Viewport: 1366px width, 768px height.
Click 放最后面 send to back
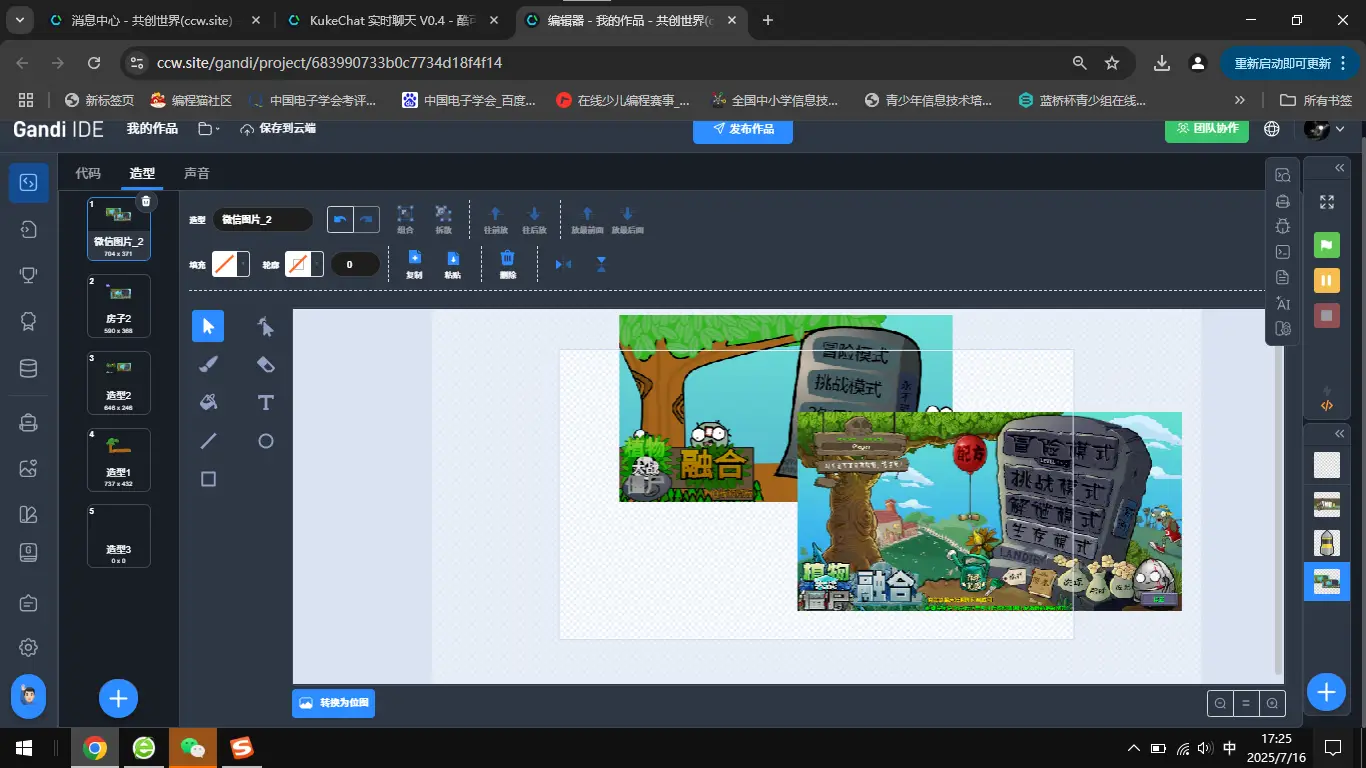627,219
